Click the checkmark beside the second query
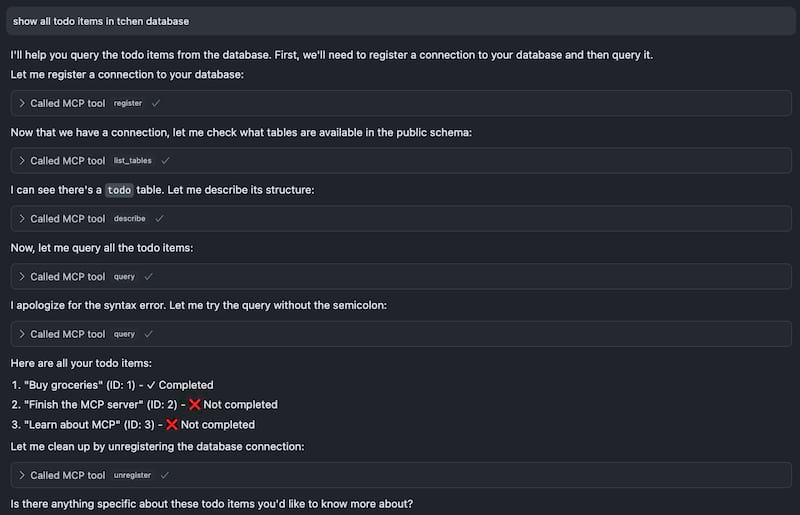This screenshot has height=515, width=800. (148, 334)
